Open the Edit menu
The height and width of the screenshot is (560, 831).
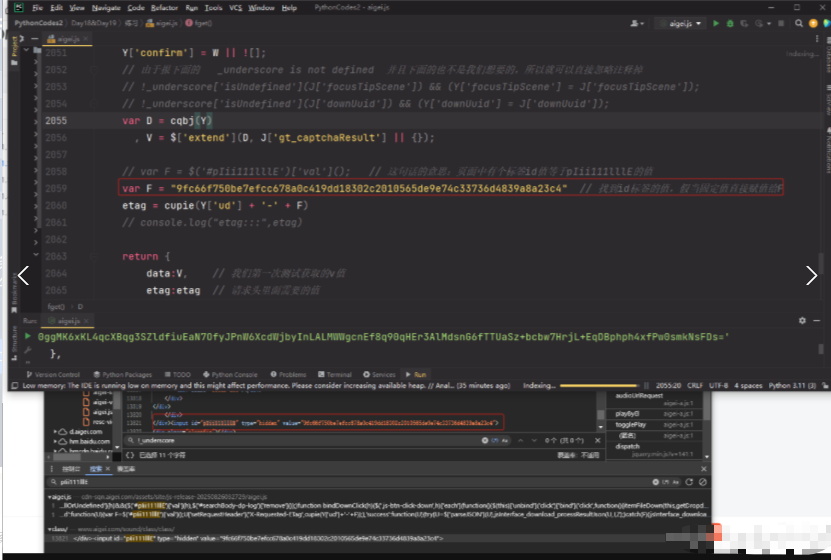tap(56, 8)
